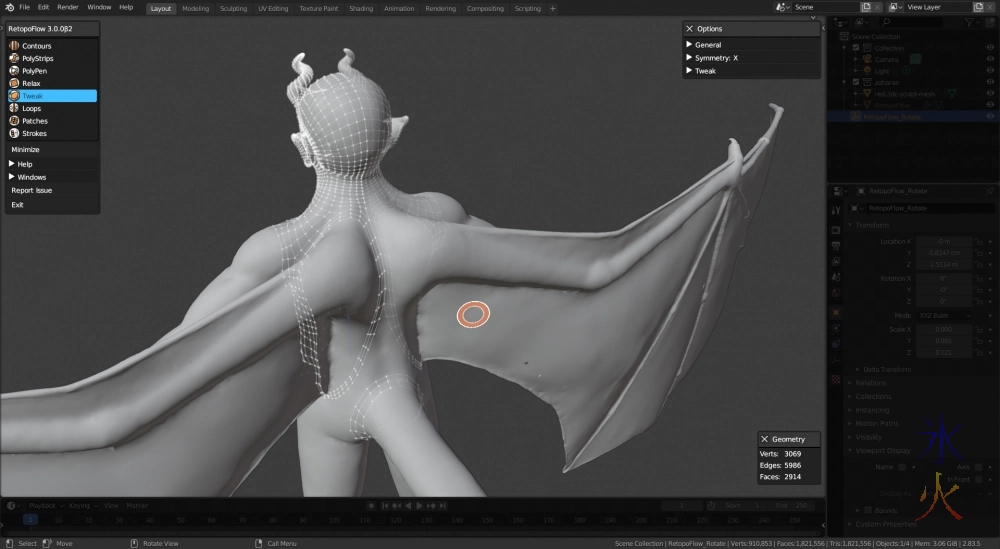Image resolution: width=1000 pixels, height=549 pixels.
Task: Select the Strokes tool
Action: [34, 133]
